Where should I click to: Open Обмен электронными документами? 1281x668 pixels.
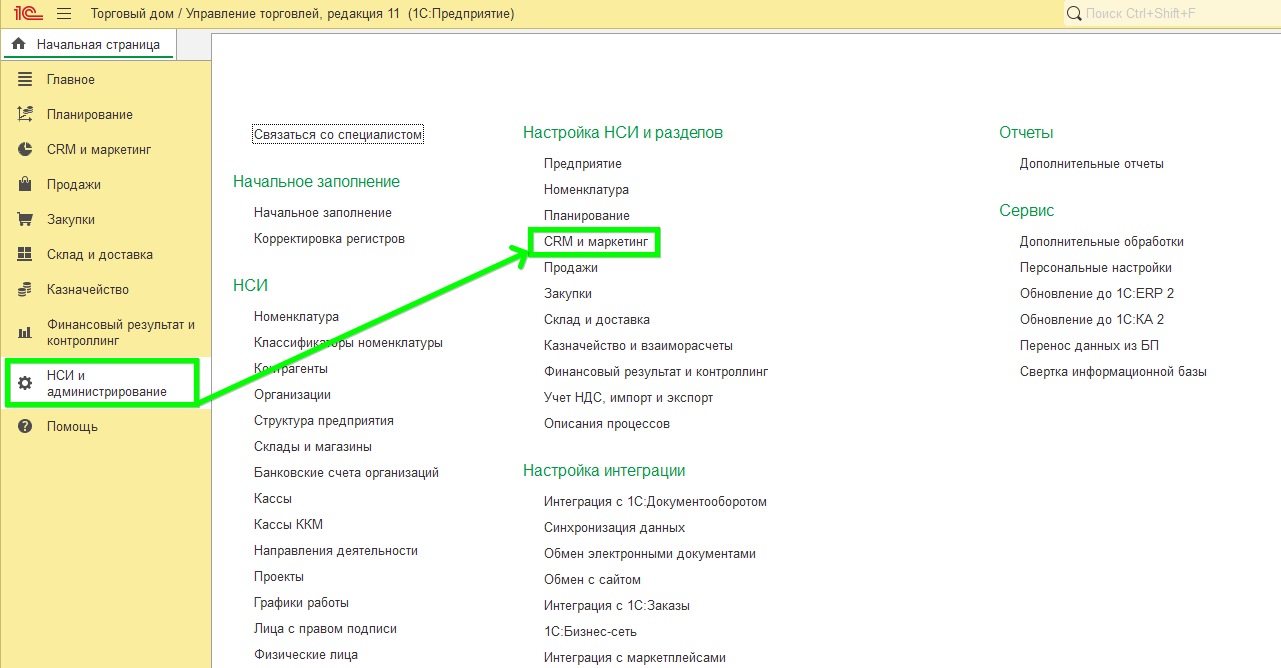click(650, 554)
